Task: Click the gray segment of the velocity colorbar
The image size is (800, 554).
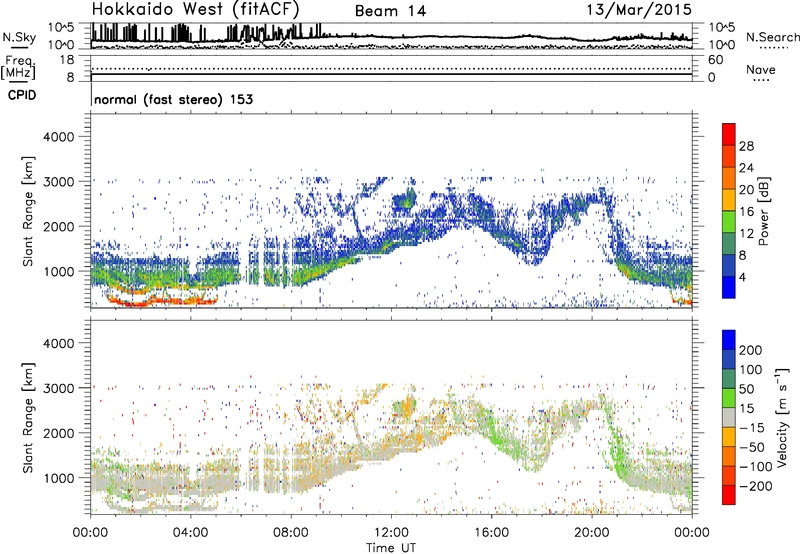Action: (x=729, y=417)
